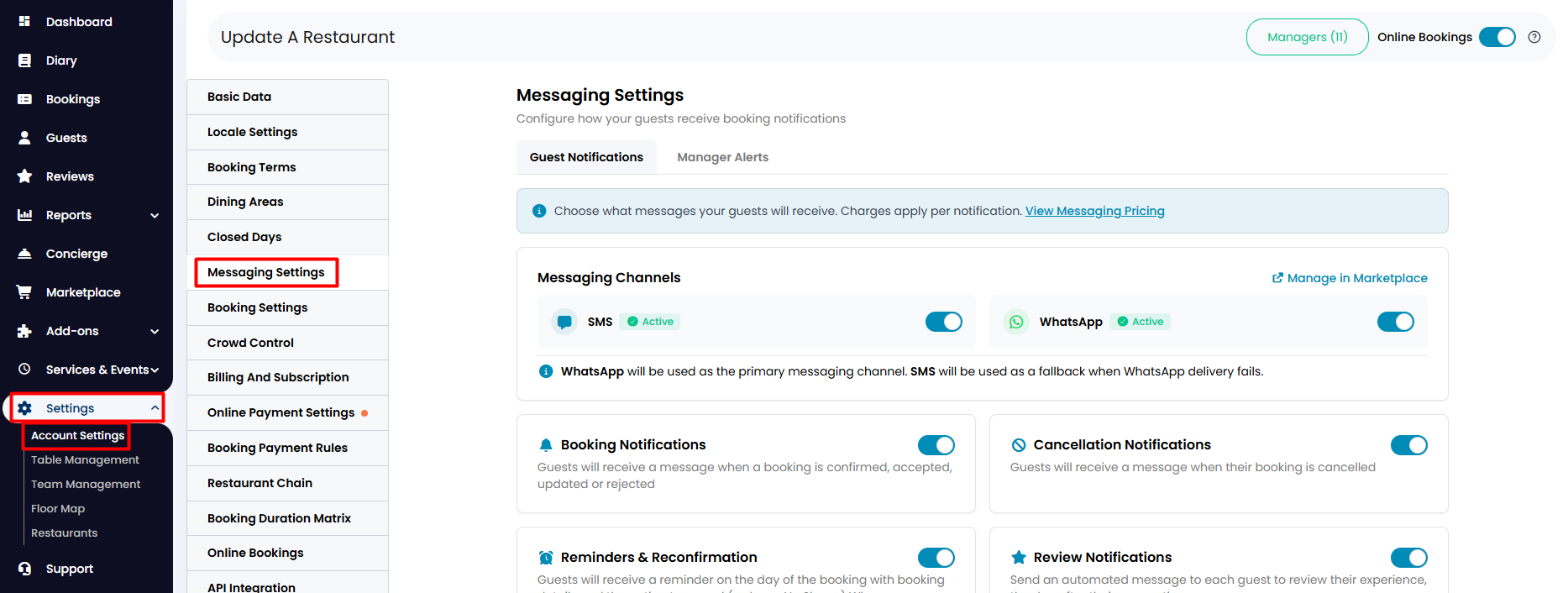The image size is (1568, 593).
Task: Click the Concierge bell icon
Action: tap(24, 254)
